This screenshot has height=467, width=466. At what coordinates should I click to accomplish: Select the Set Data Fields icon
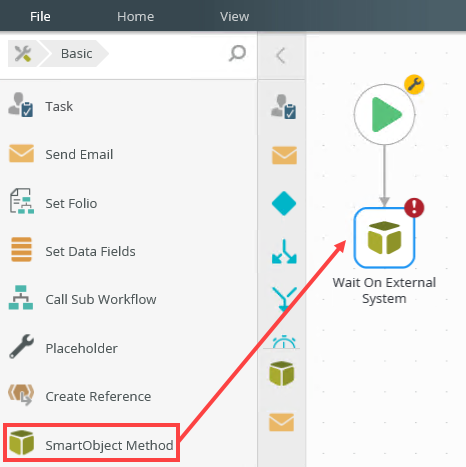click(x=21, y=249)
